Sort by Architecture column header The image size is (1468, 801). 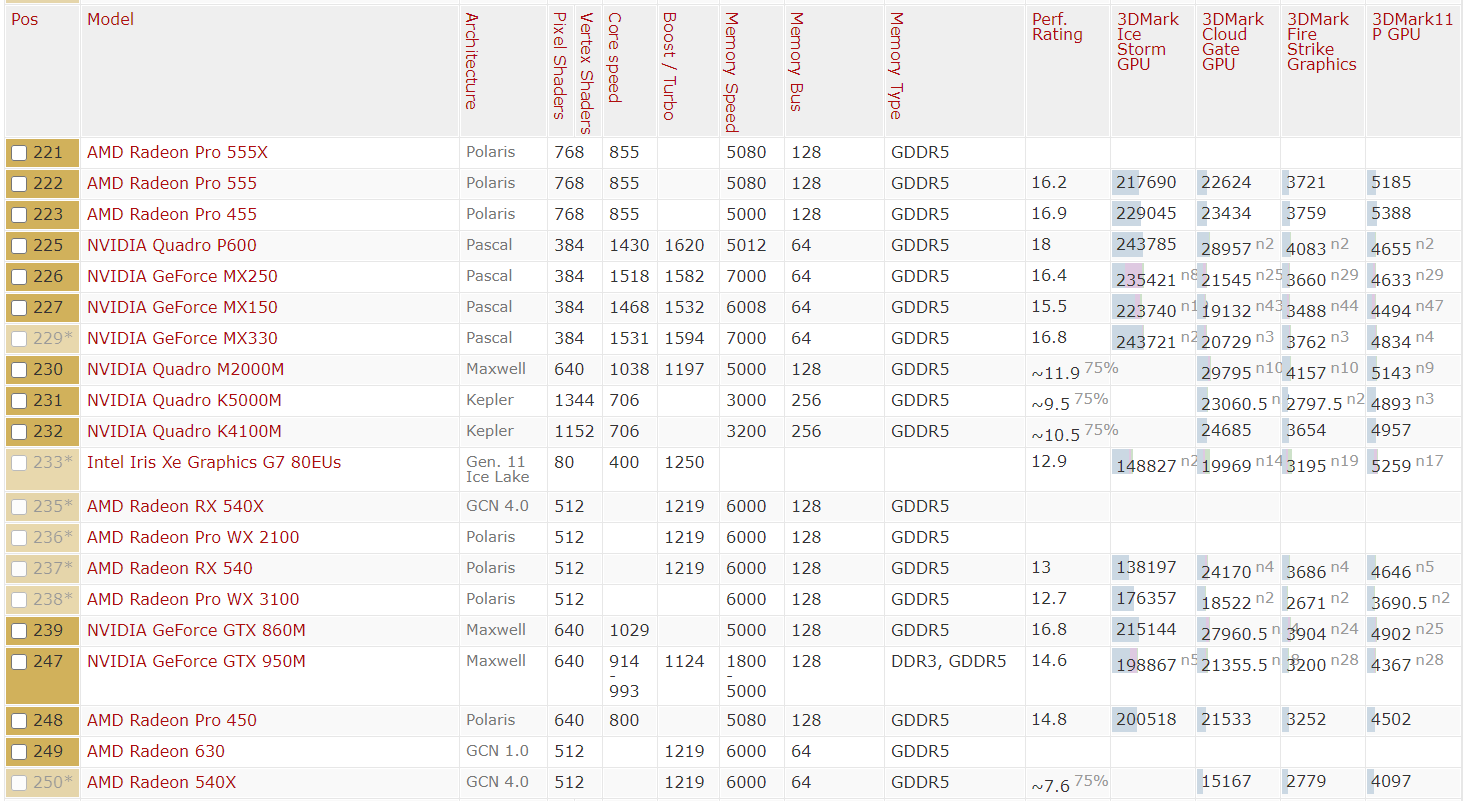pyautogui.click(x=472, y=61)
